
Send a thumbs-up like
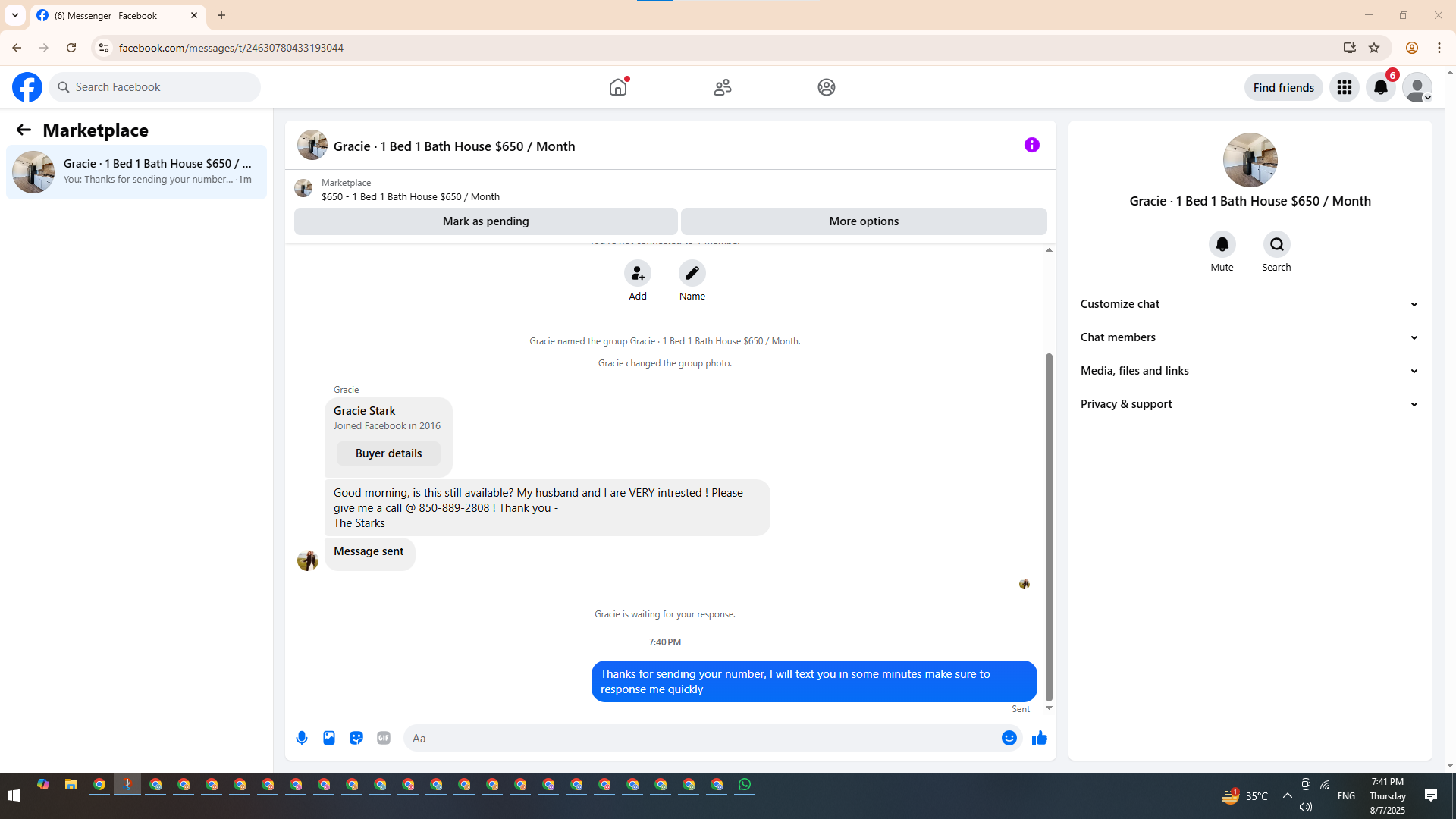(x=1040, y=738)
